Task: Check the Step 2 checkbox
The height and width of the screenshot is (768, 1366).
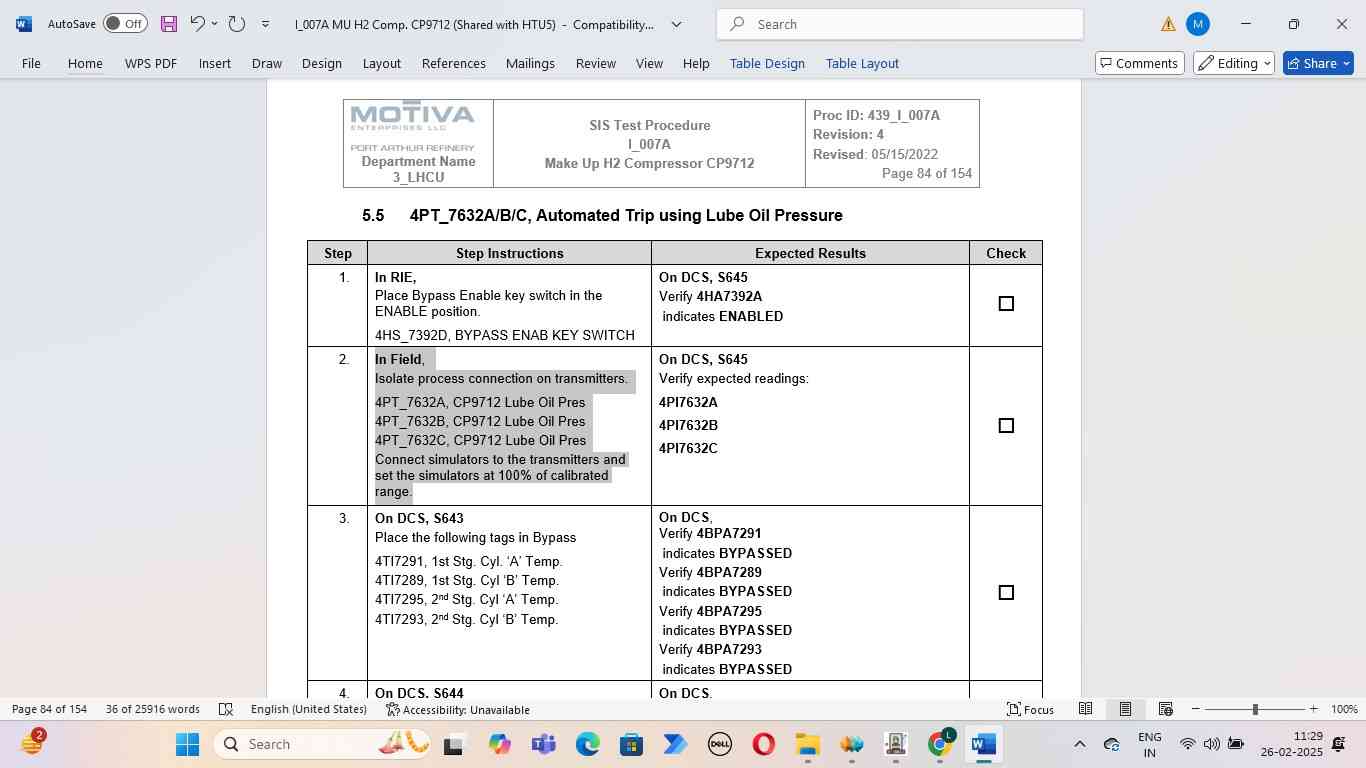Action: coord(1006,426)
